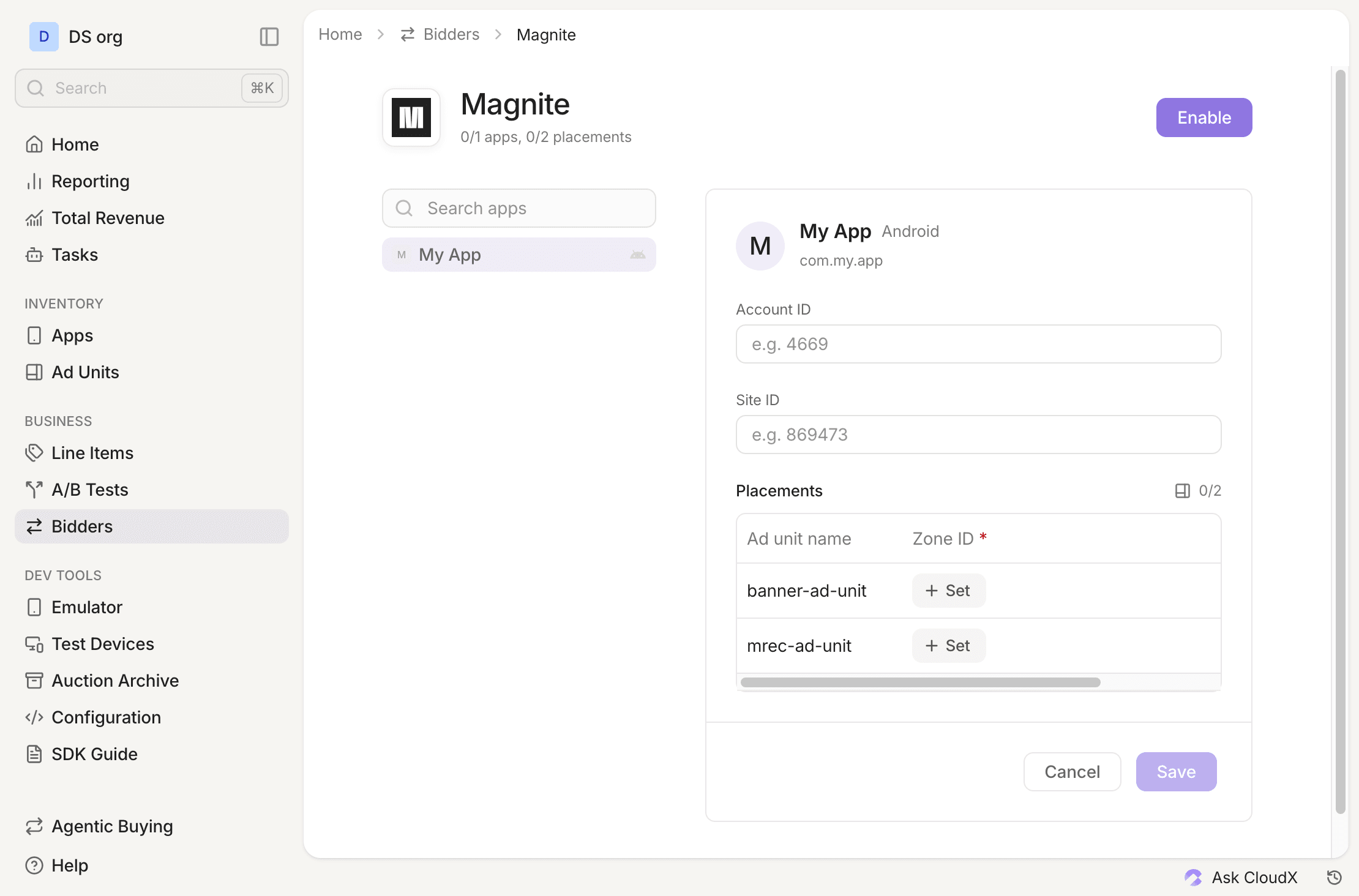This screenshot has width=1359, height=896.
Task: Click the SDK Guide document icon
Action: point(34,754)
